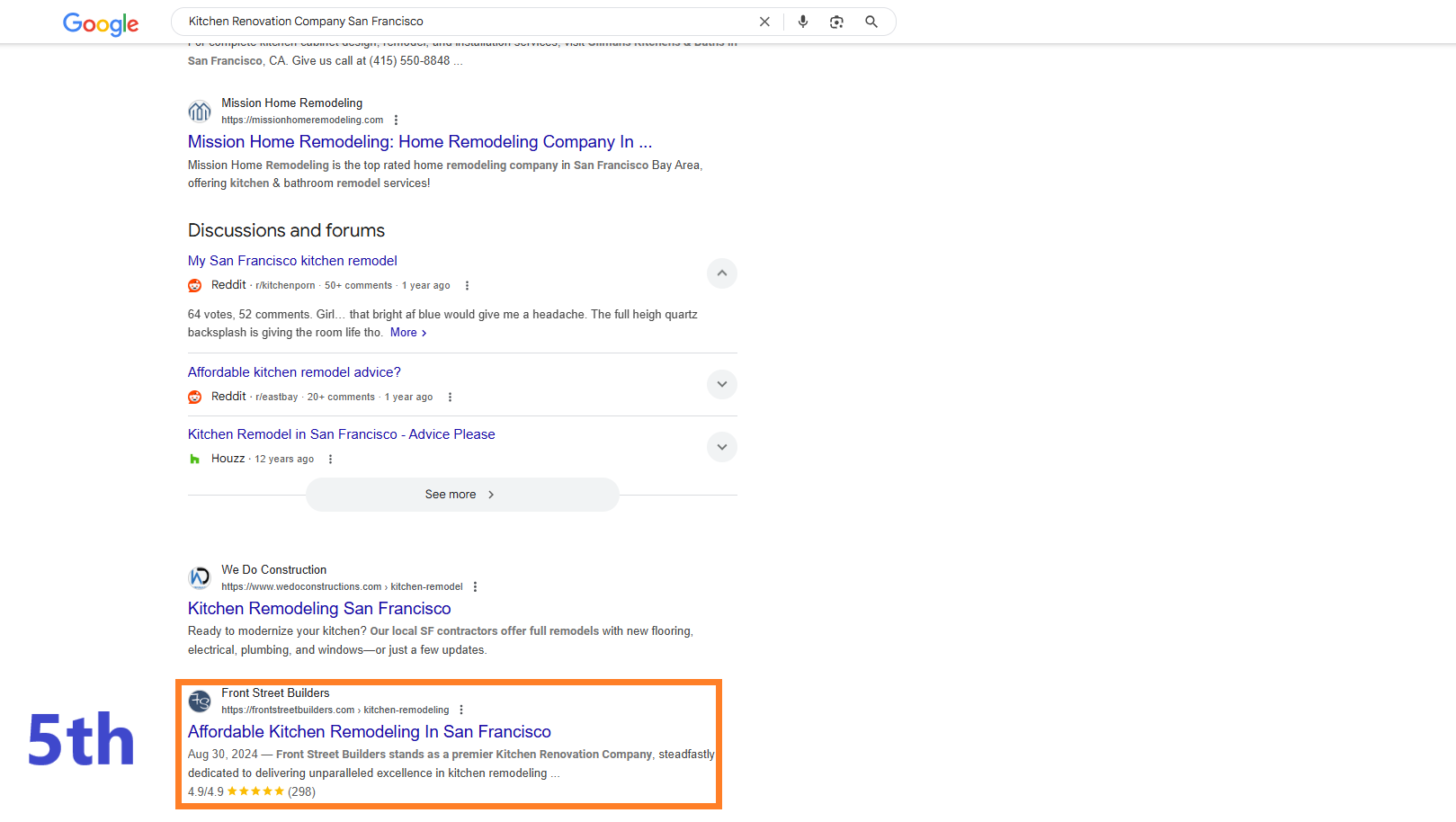Viewport: 1456px width, 822px height.
Task: Click wedoconstructions.com URL
Action: pos(342,587)
